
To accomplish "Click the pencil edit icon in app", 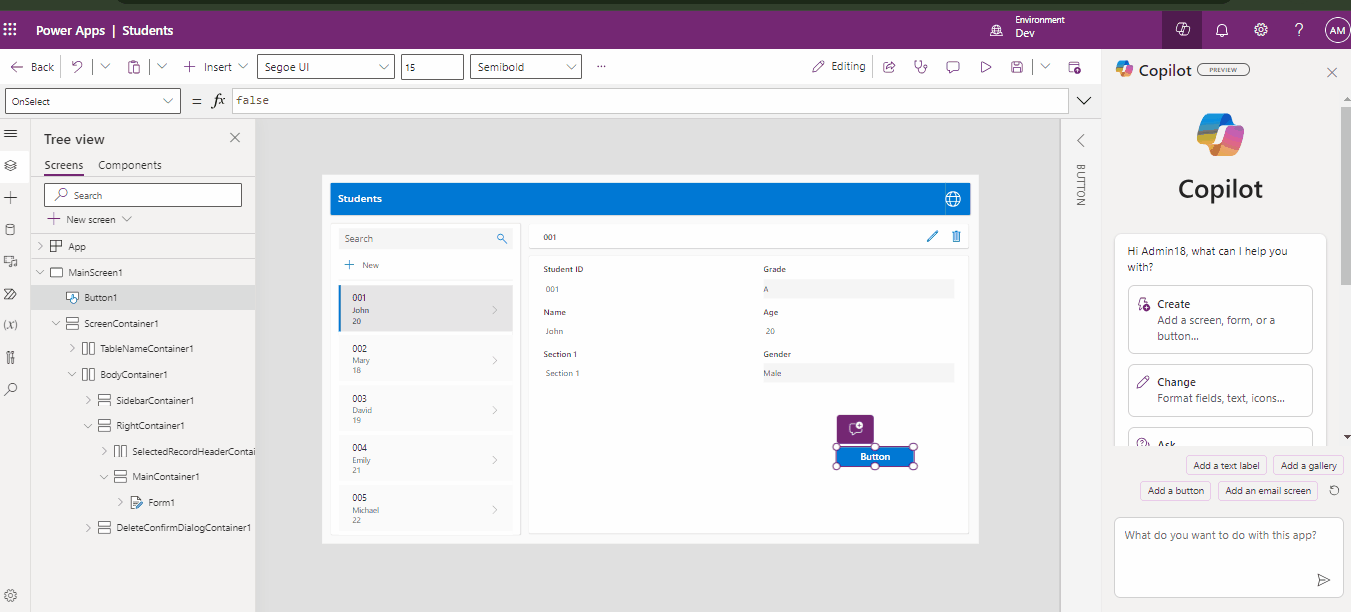I will click(932, 236).
